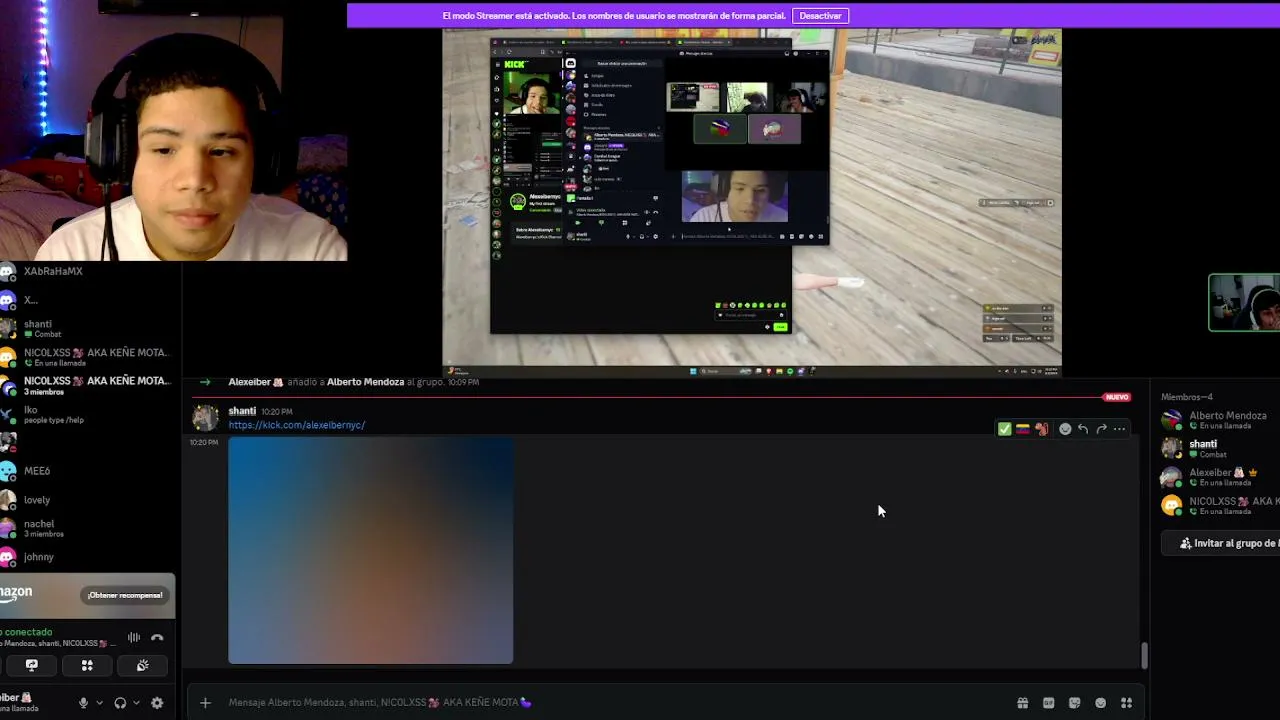React with the squirrel emoji

pyautogui.click(x=1041, y=429)
